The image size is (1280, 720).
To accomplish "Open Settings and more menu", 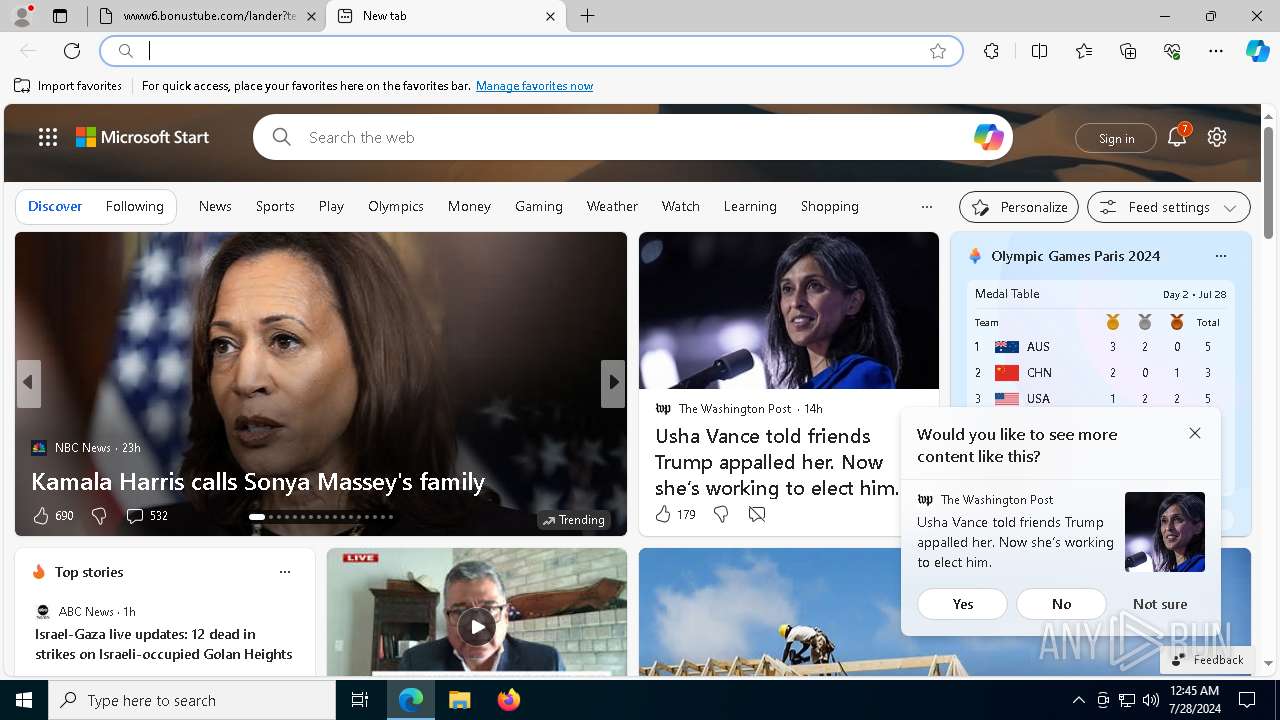I will tap(1216, 51).
